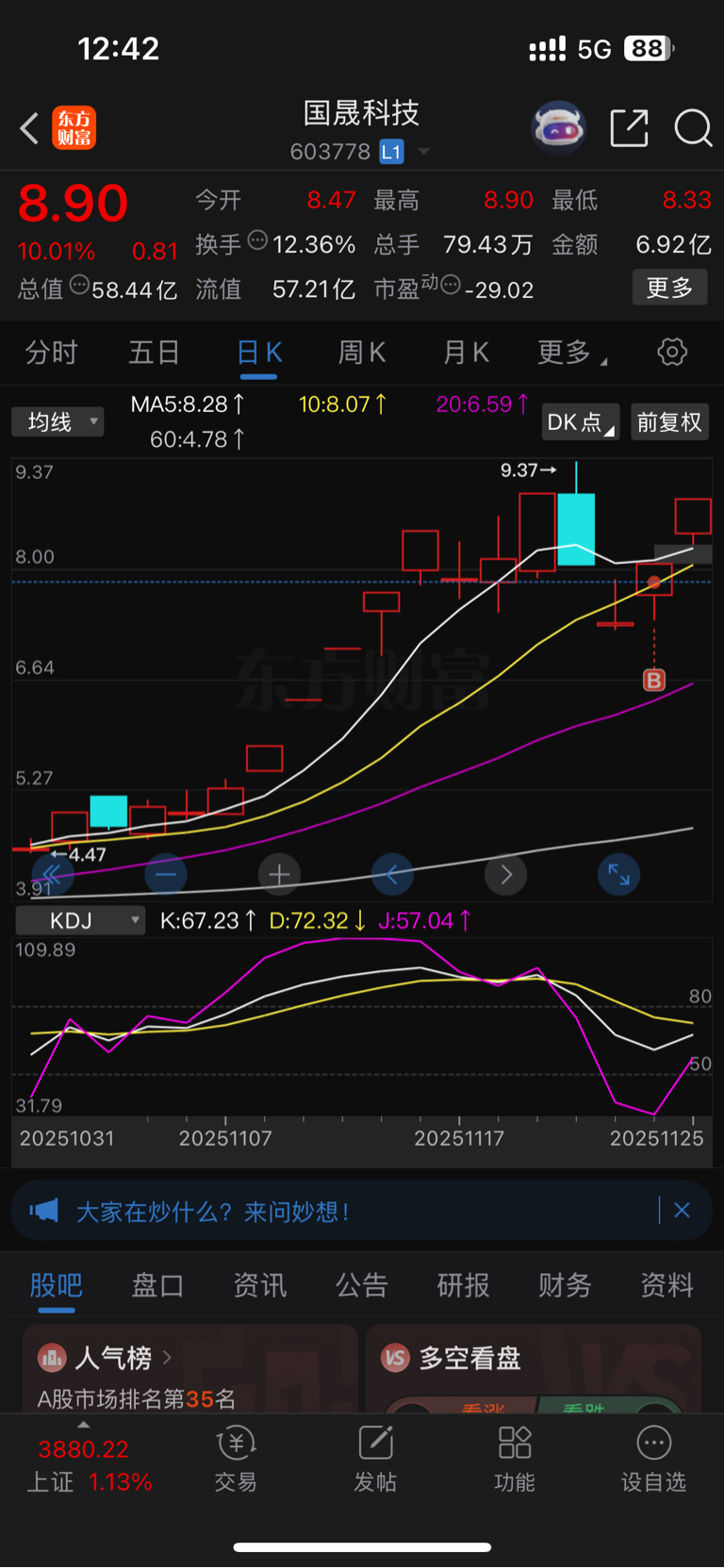Tap the 换手 info circle icon
Screen dimensions: 724x1568
coord(257,241)
